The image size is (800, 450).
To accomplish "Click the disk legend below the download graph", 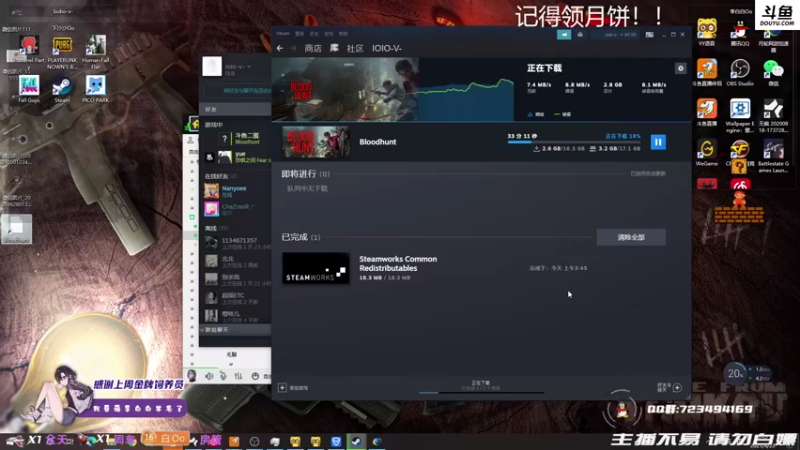I will pos(562,114).
